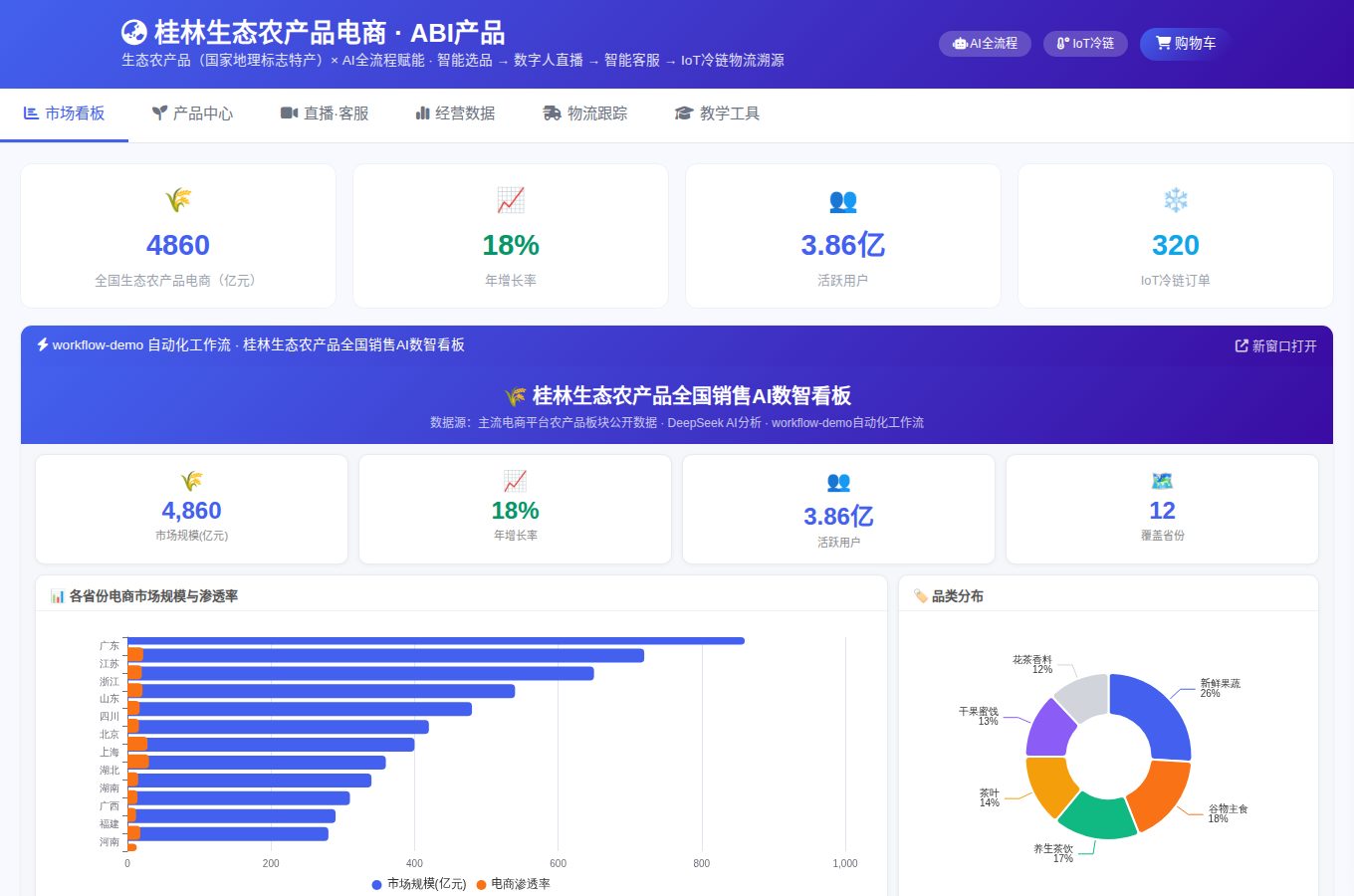Screen dimensions: 1354x896
Task: Click the 干果蜜饯 13% label
Action: [x=978, y=716]
